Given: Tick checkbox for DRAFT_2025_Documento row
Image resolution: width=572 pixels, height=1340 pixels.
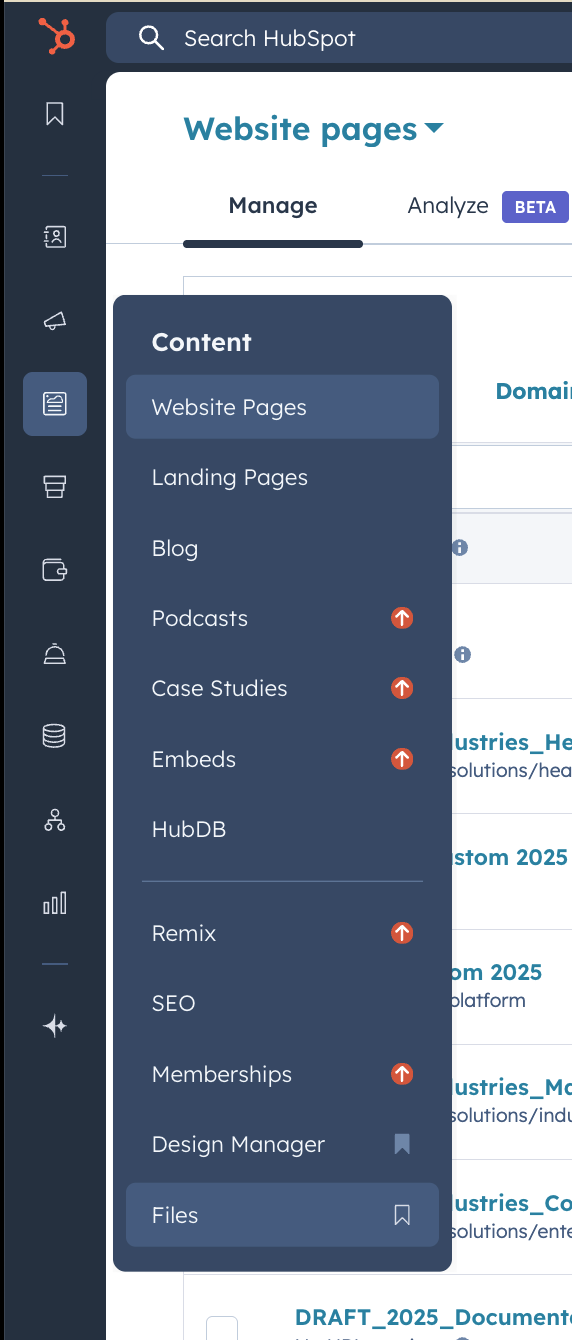Looking at the screenshot, I should point(222,1328).
